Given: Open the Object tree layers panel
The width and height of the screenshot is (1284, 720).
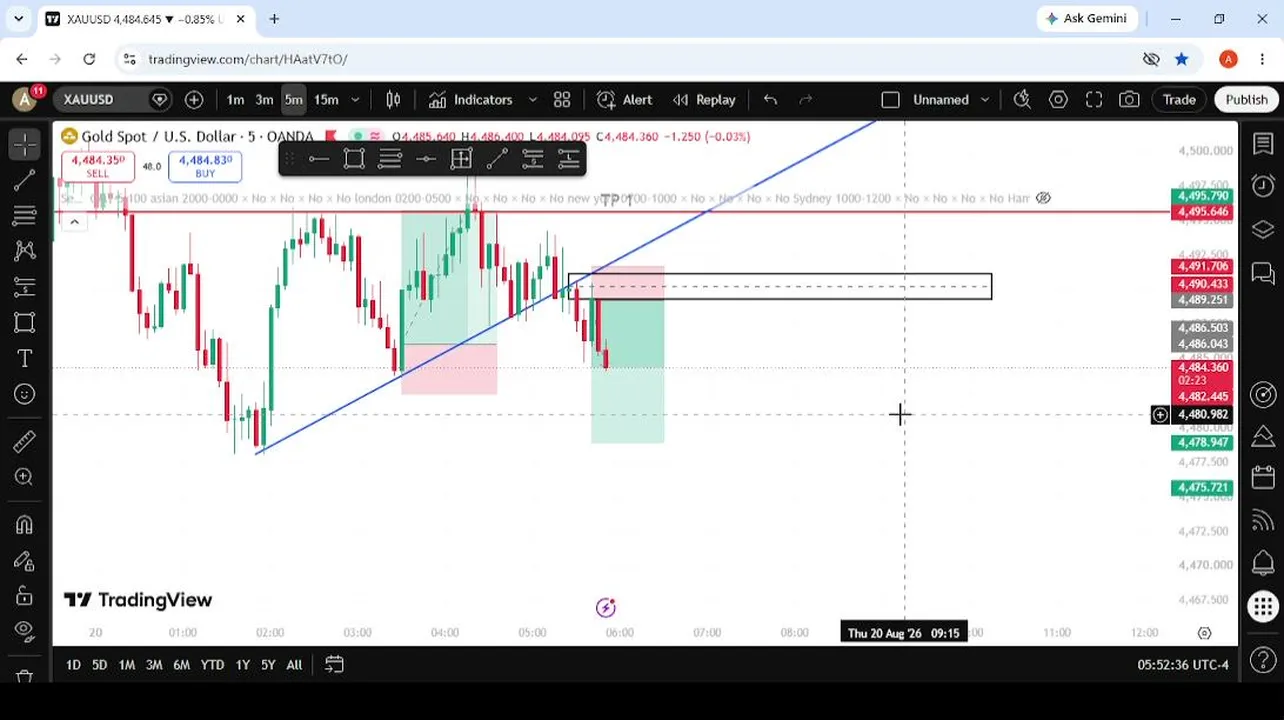Looking at the screenshot, I should [1263, 229].
